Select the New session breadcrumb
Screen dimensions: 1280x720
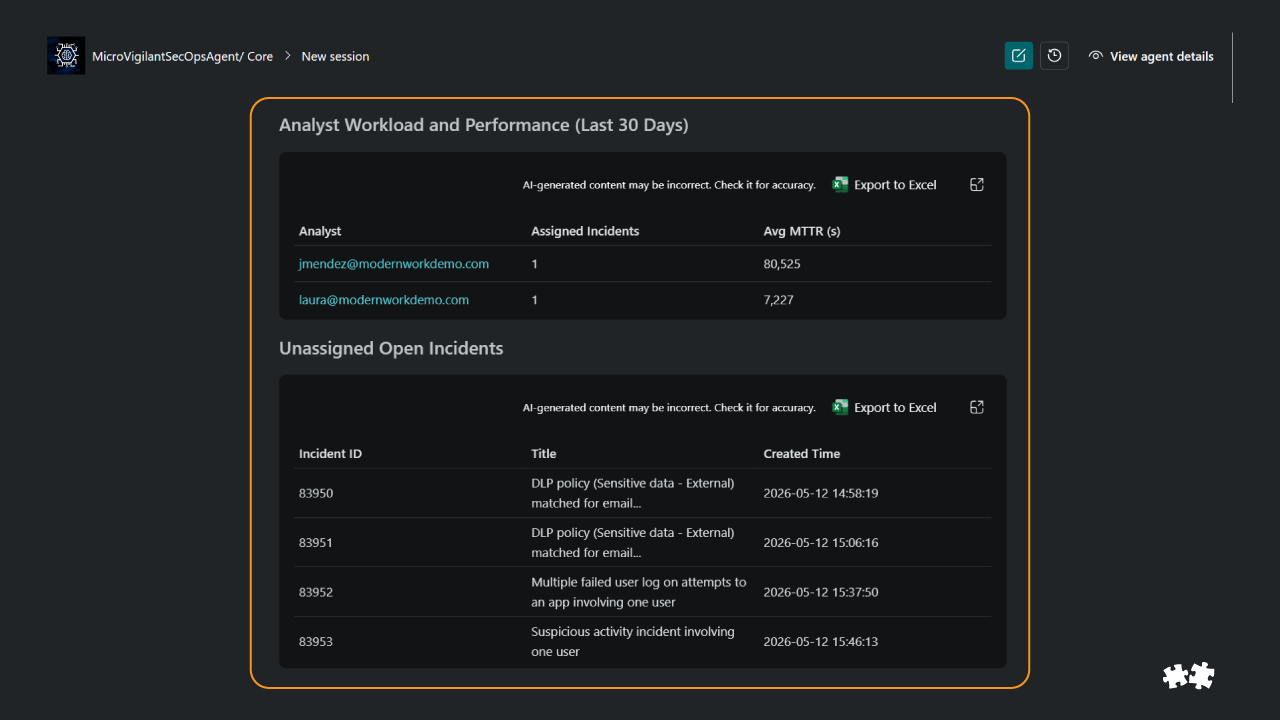[x=335, y=57]
